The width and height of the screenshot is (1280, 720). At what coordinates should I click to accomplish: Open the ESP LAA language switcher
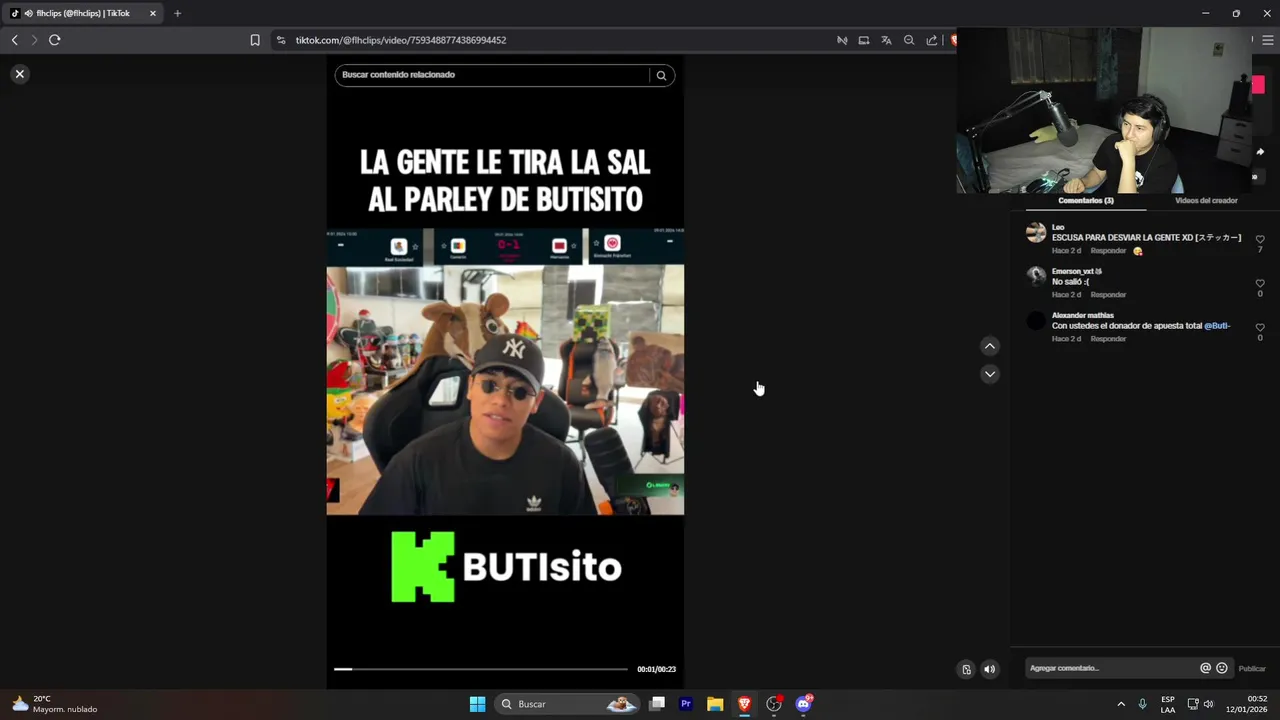(1168, 704)
